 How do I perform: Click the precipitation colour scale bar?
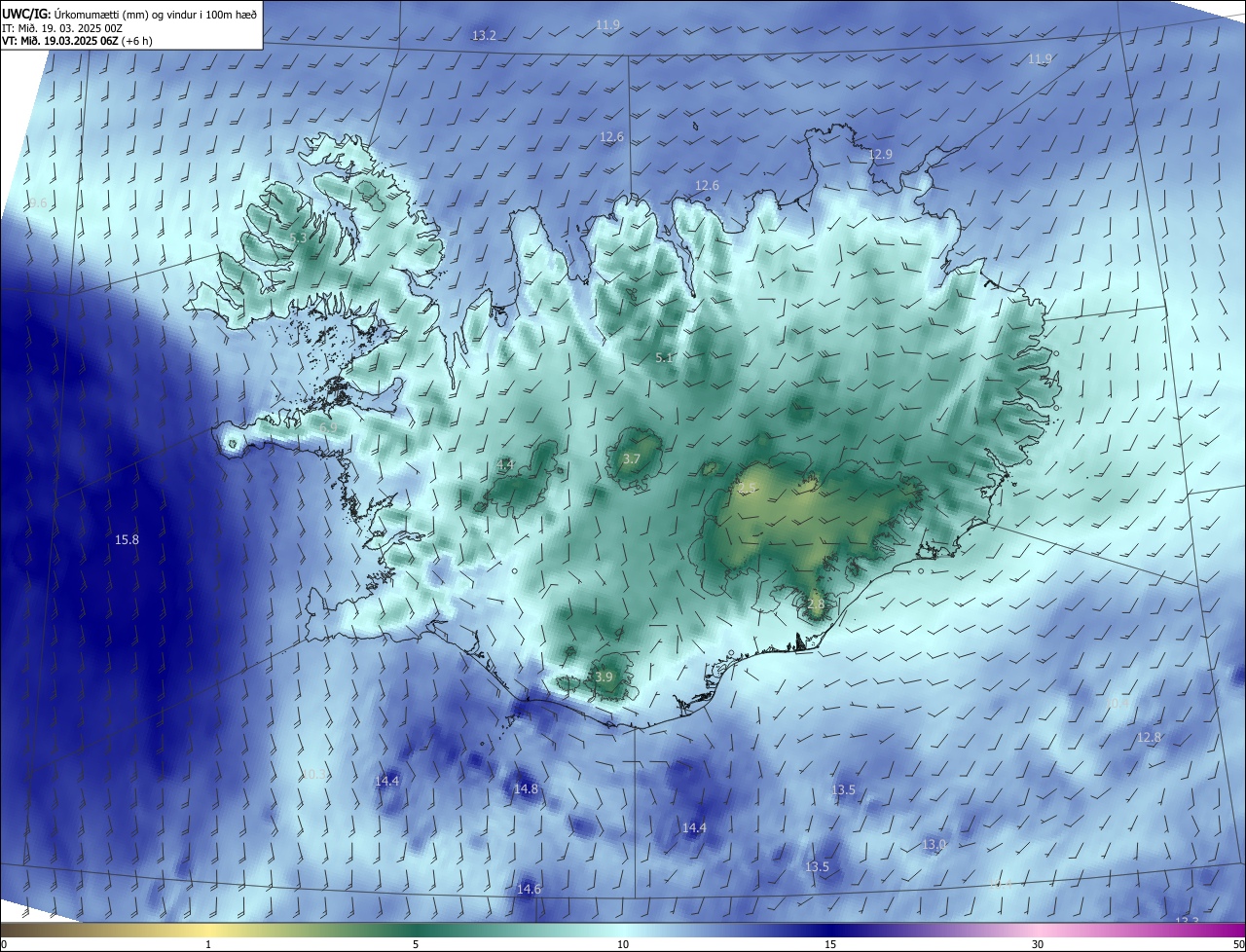pyautogui.click(x=623, y=931)
